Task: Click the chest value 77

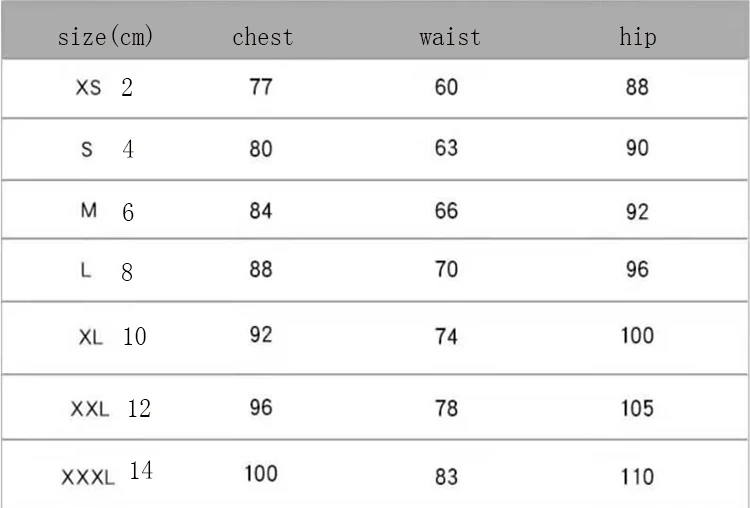Action: (261, 87)
